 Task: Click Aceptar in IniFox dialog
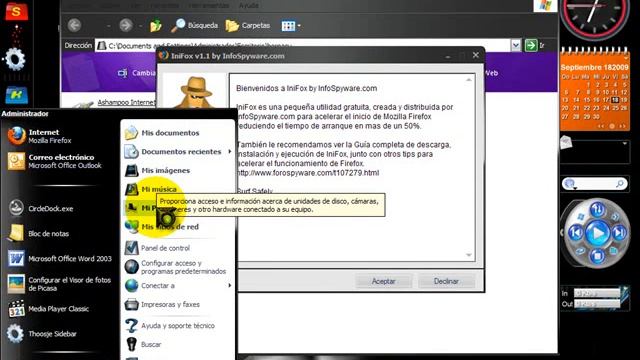(x=383, y=281)
